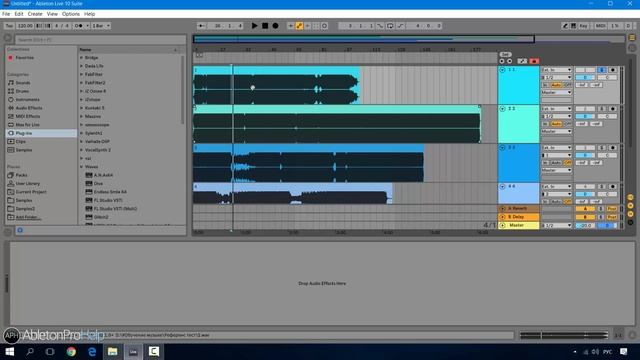The image size is (640, 360).
Task: Click the Tap tempo button
Action: [9, 26]
